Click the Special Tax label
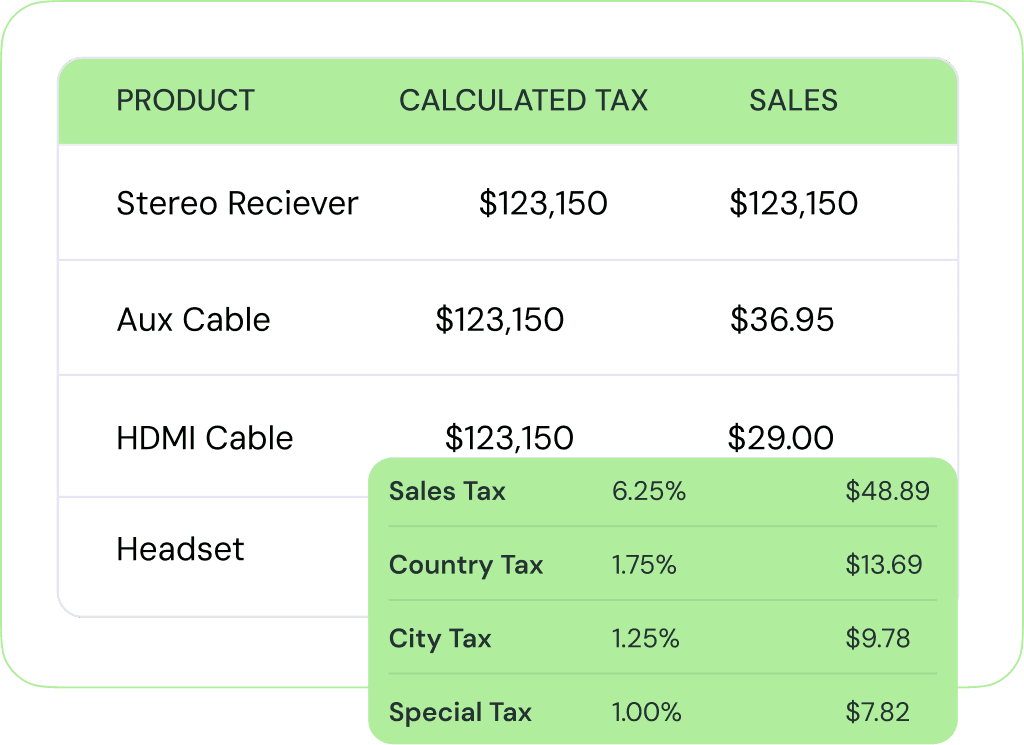1024x745 pixels. [x=460, y=713]
